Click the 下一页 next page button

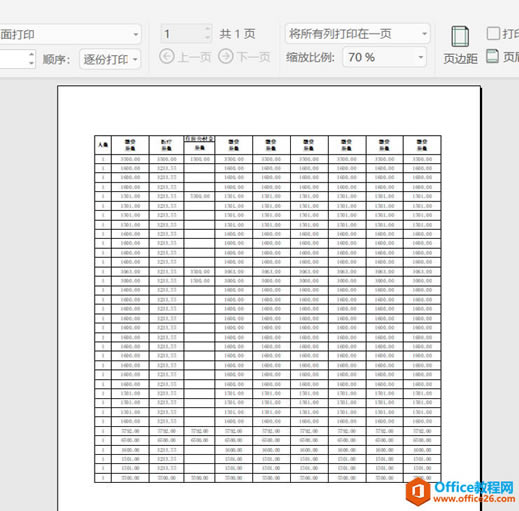point(244,57)
